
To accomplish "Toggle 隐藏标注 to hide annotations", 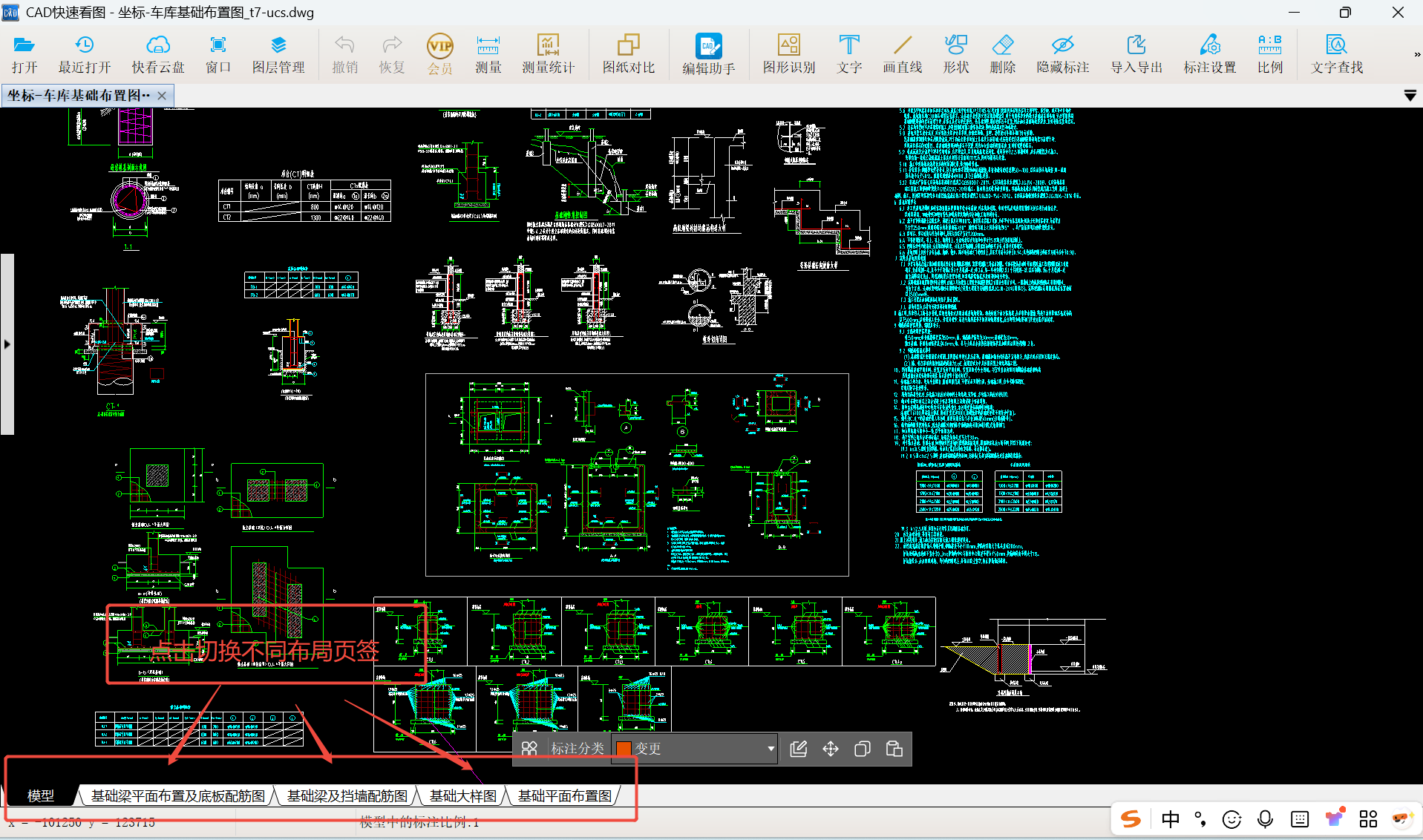I will tap(1062, 54).
